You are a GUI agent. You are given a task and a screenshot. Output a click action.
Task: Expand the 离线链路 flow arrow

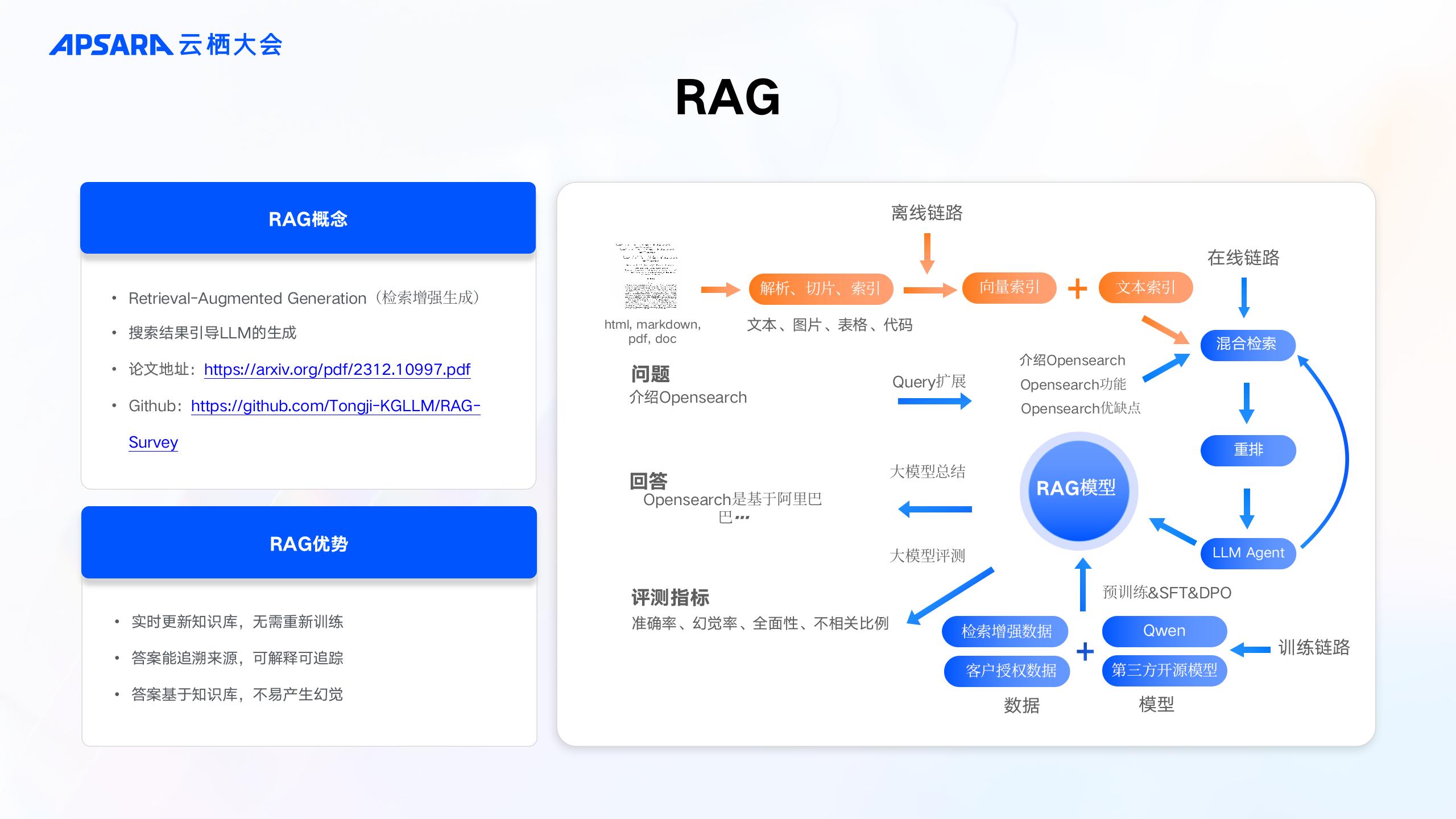click(927, 250)
